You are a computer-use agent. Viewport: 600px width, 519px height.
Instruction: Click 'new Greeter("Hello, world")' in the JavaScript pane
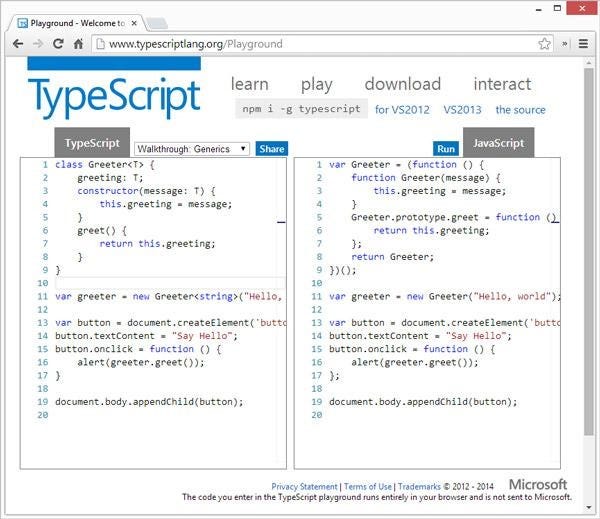(x=481, y=296)
